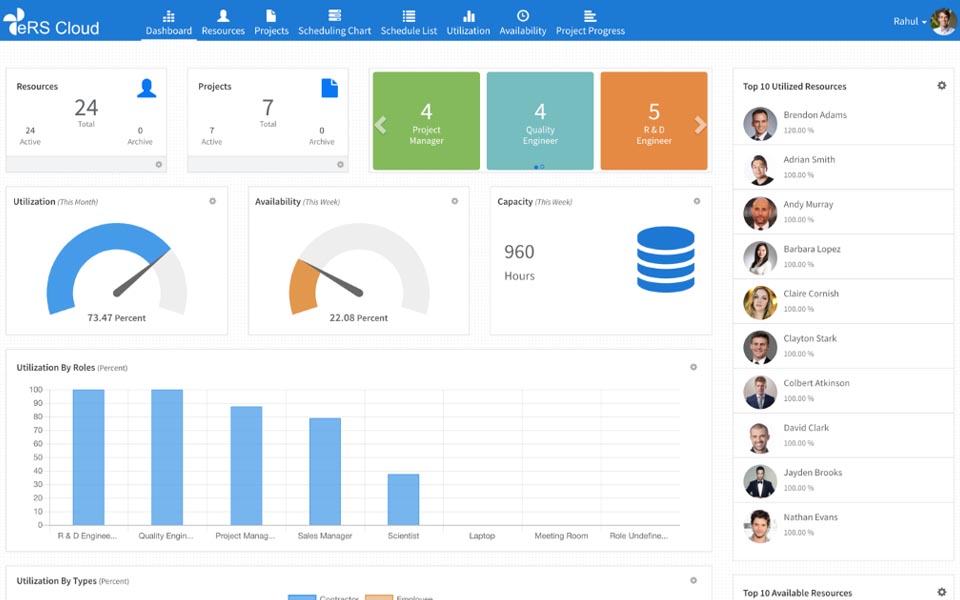Open the Scheduling Chart tab
This screenshot has width=960, height=600.
pos(334,23)
